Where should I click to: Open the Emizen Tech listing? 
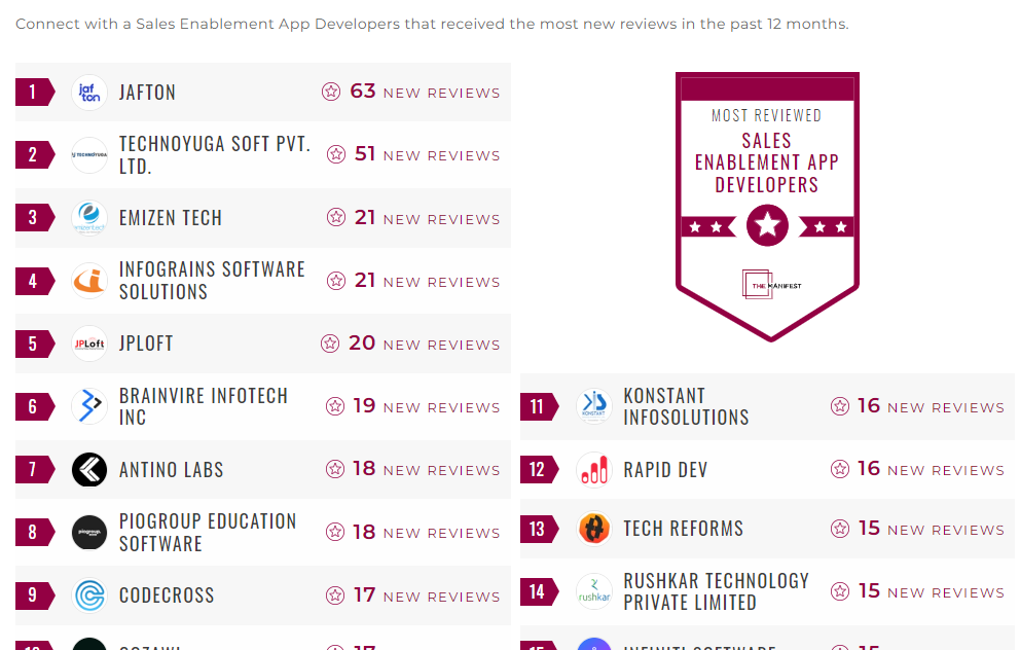coord(170,218)
